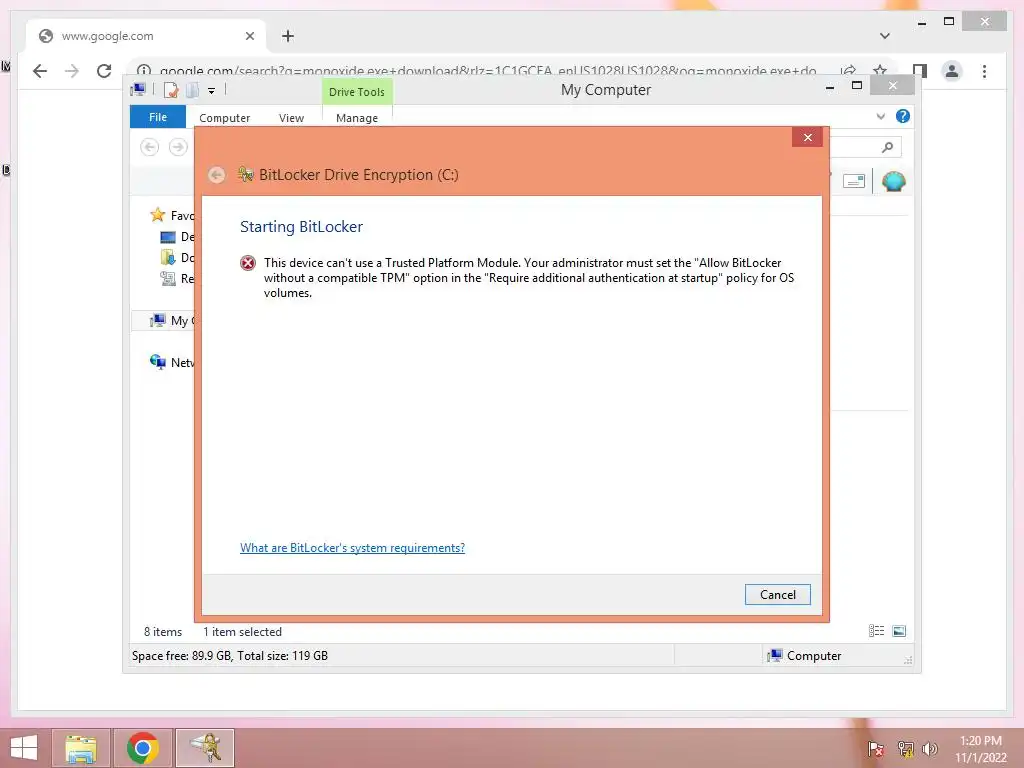Open Explorer Help question mark icon
Screen dimensions: 1024x768
[x=903, y=116]
